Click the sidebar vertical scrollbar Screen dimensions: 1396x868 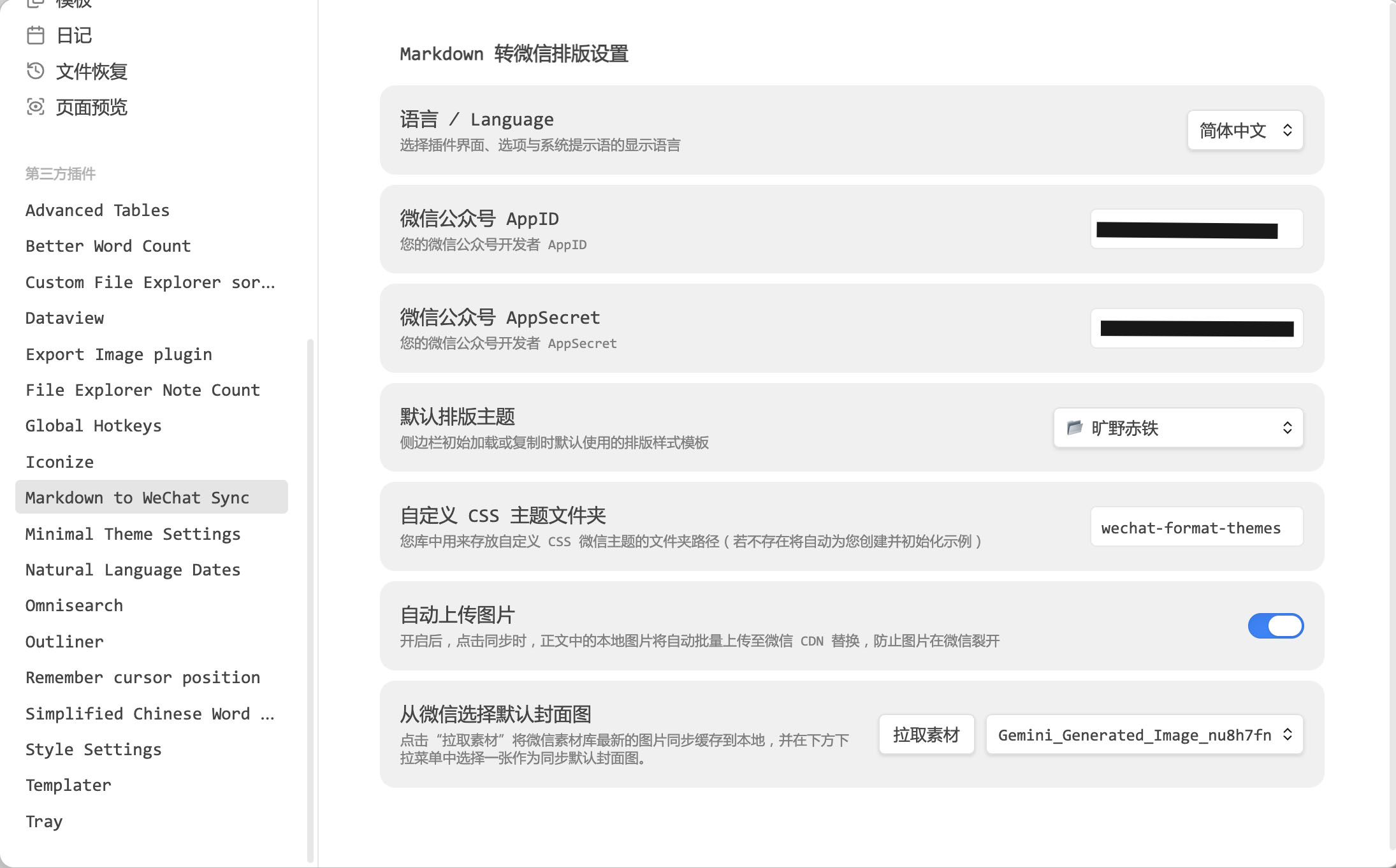[310, 600]
